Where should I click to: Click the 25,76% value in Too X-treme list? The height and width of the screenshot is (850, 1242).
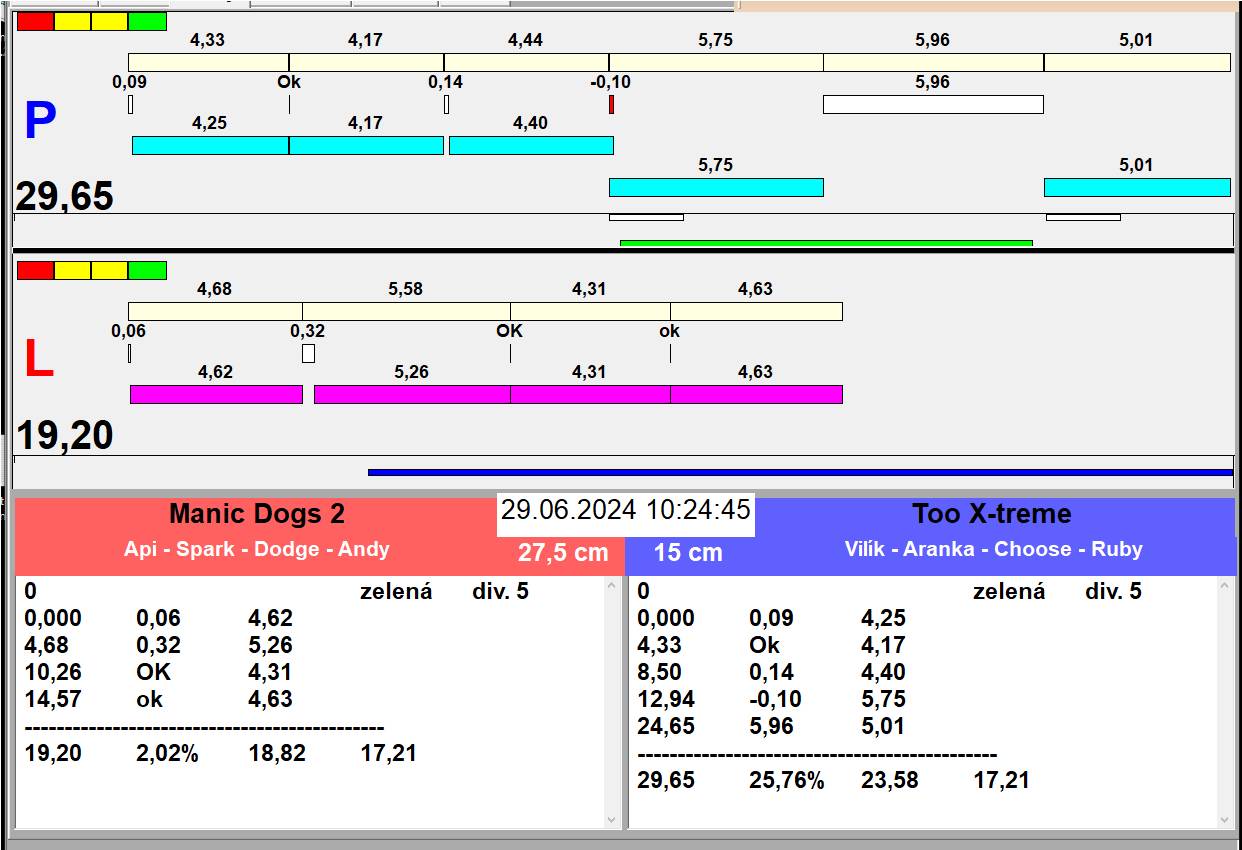tap(787, 780)
